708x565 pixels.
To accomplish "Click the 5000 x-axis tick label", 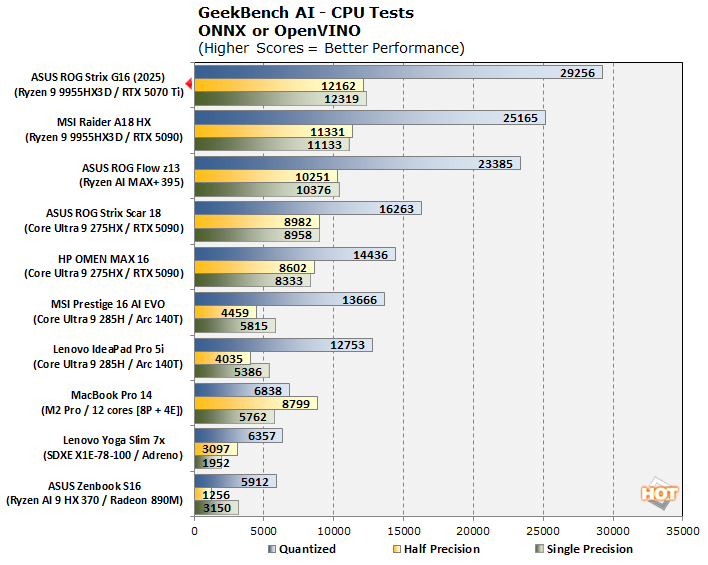I will (264, 531).
